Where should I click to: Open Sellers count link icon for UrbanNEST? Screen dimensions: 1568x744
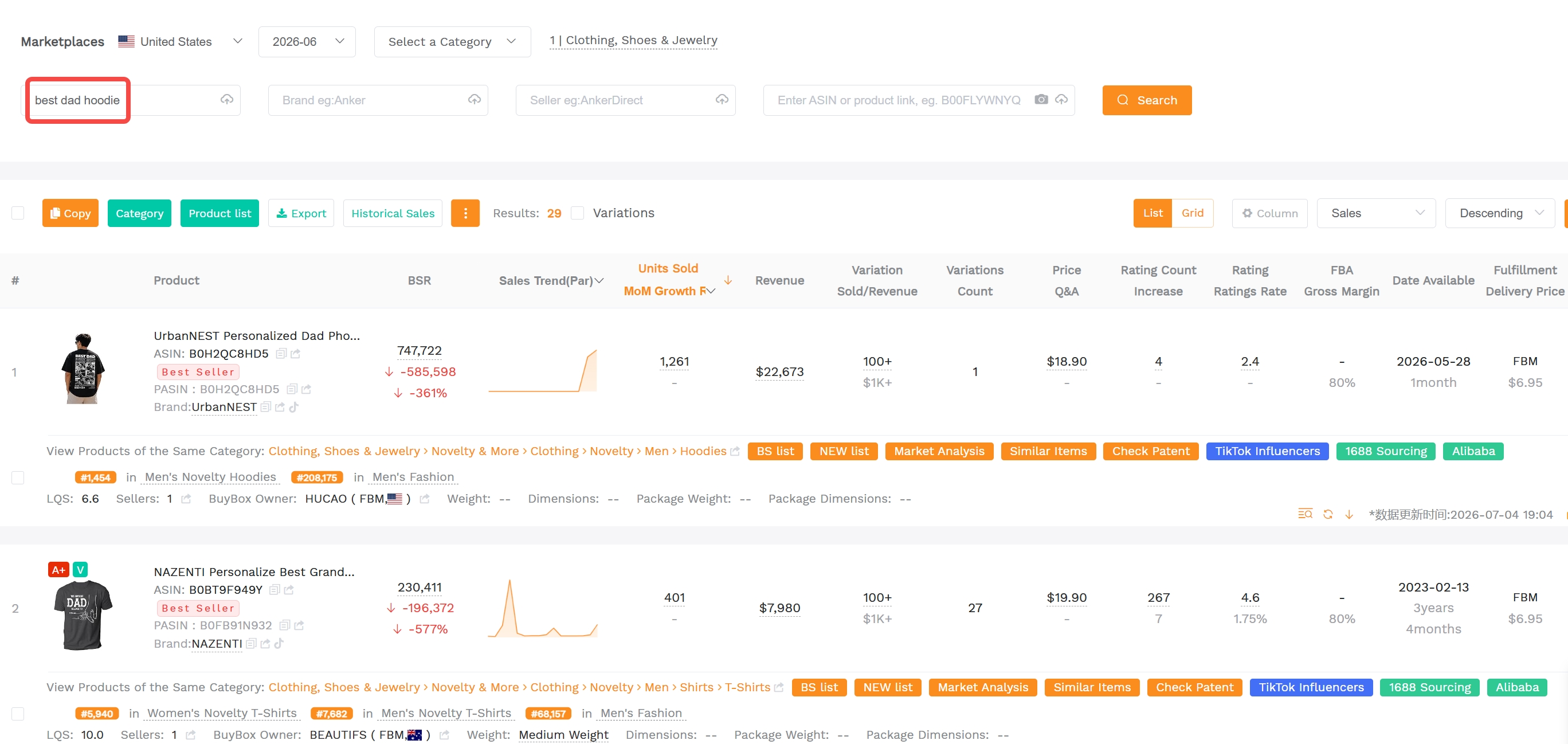coord(186,499)
